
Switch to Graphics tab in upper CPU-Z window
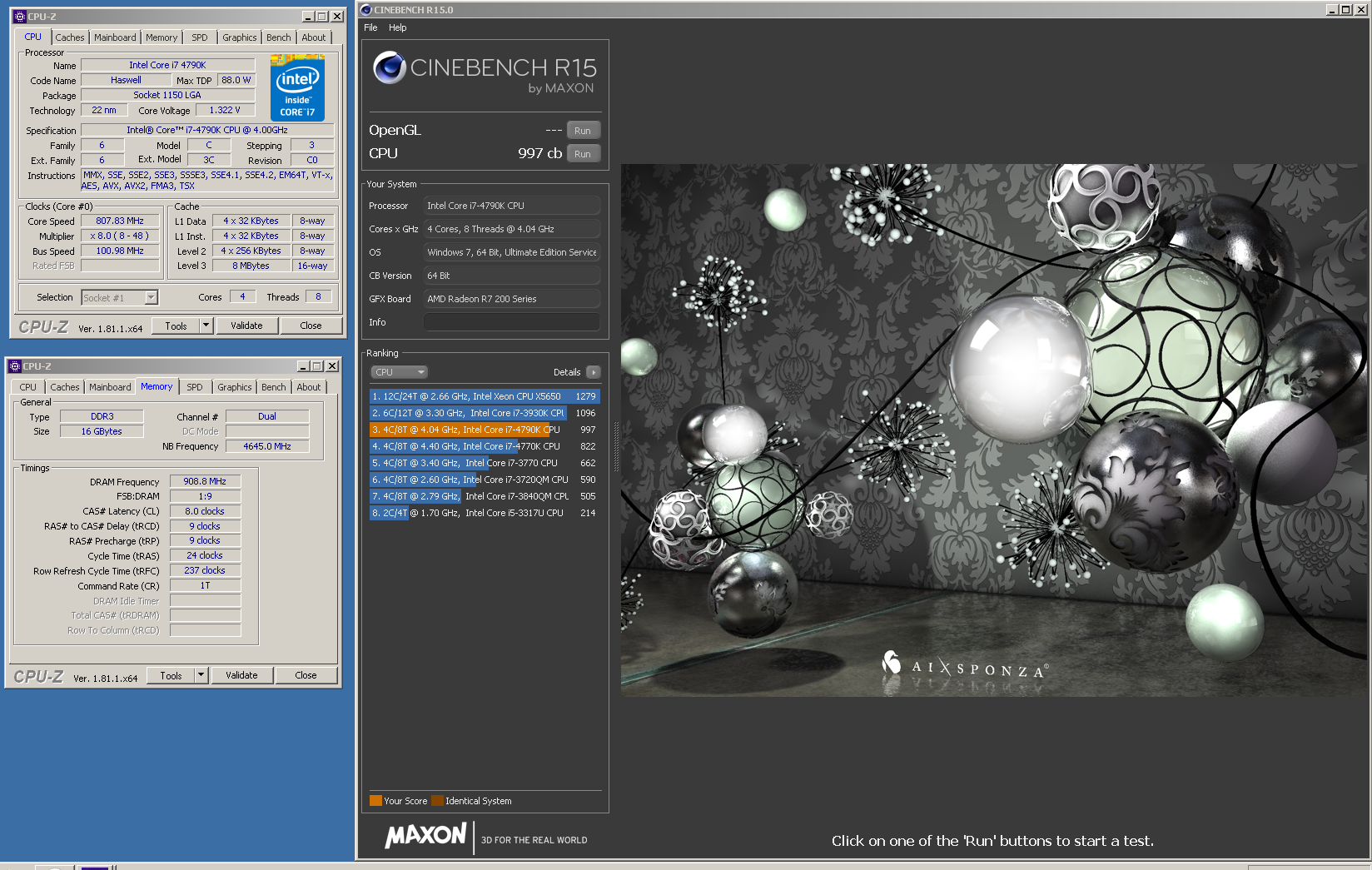coord(240,37)
